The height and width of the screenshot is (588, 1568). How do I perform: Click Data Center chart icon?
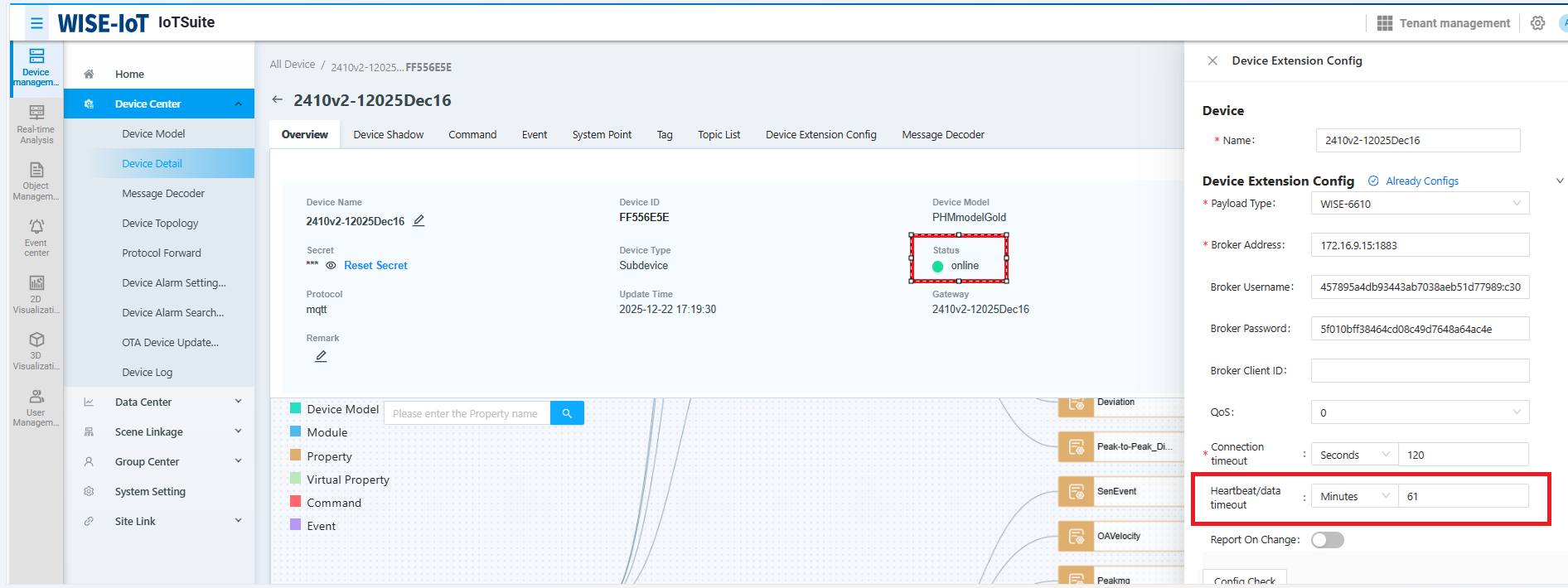click(89, 402)
